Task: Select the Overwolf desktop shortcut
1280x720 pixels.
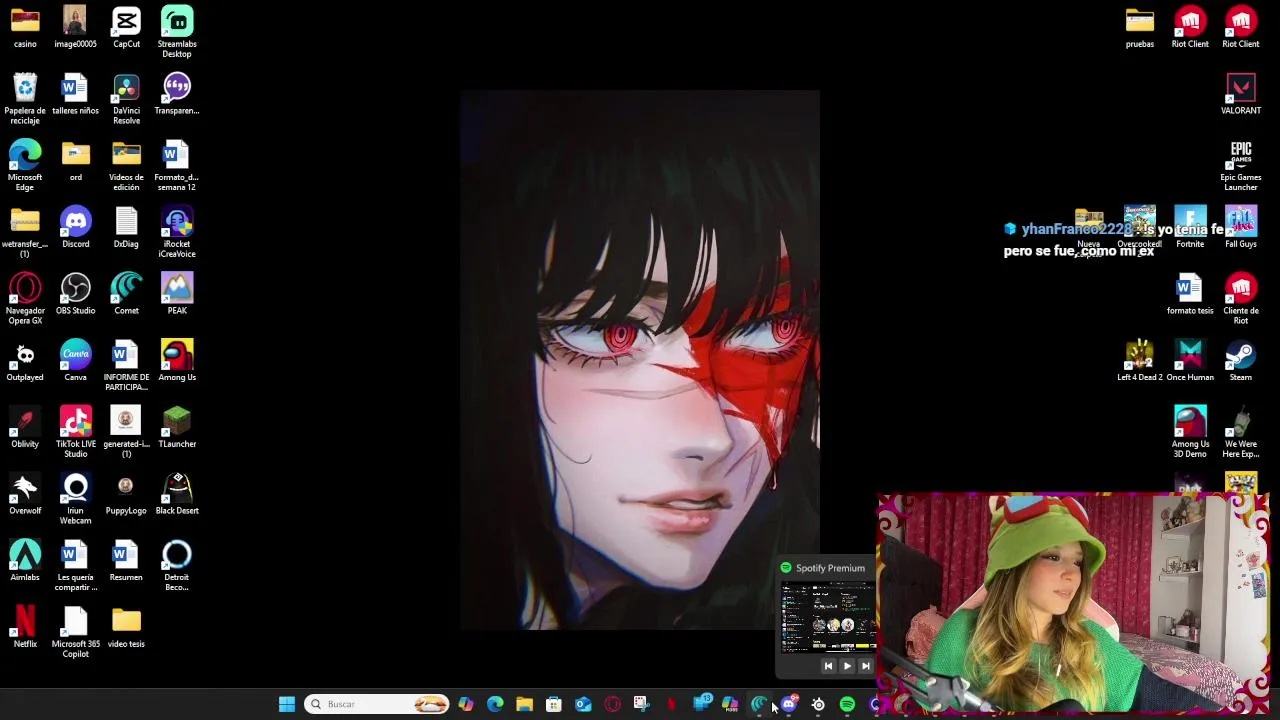Action: (25, 494)
